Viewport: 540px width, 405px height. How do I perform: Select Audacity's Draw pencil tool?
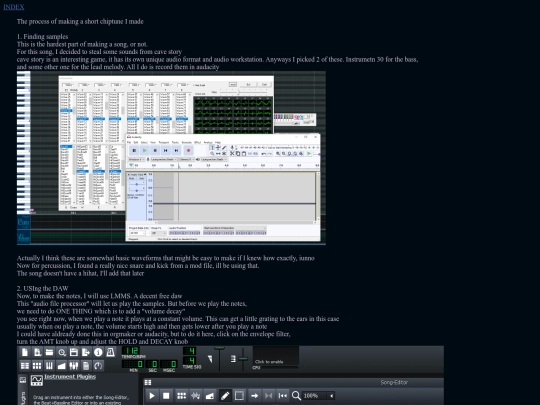click(x=224, y=147)
